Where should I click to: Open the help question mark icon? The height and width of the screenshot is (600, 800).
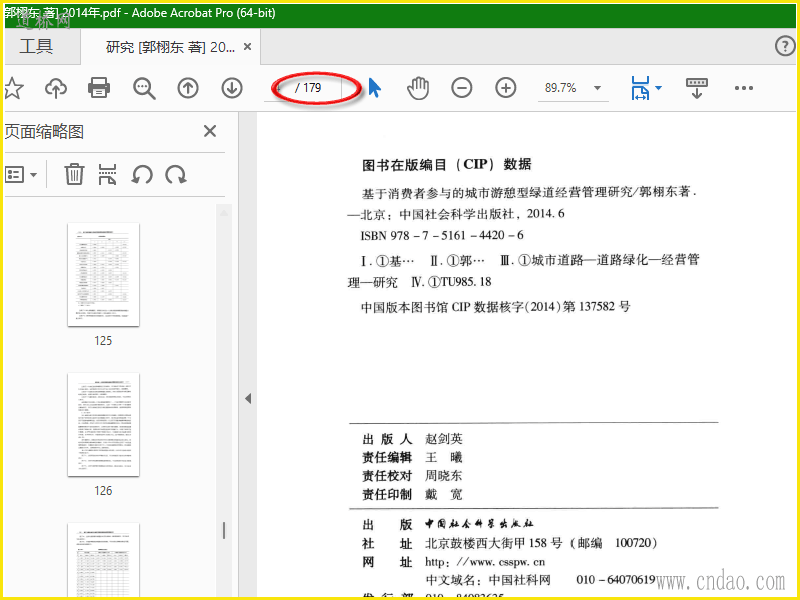[x=785, y=46]
